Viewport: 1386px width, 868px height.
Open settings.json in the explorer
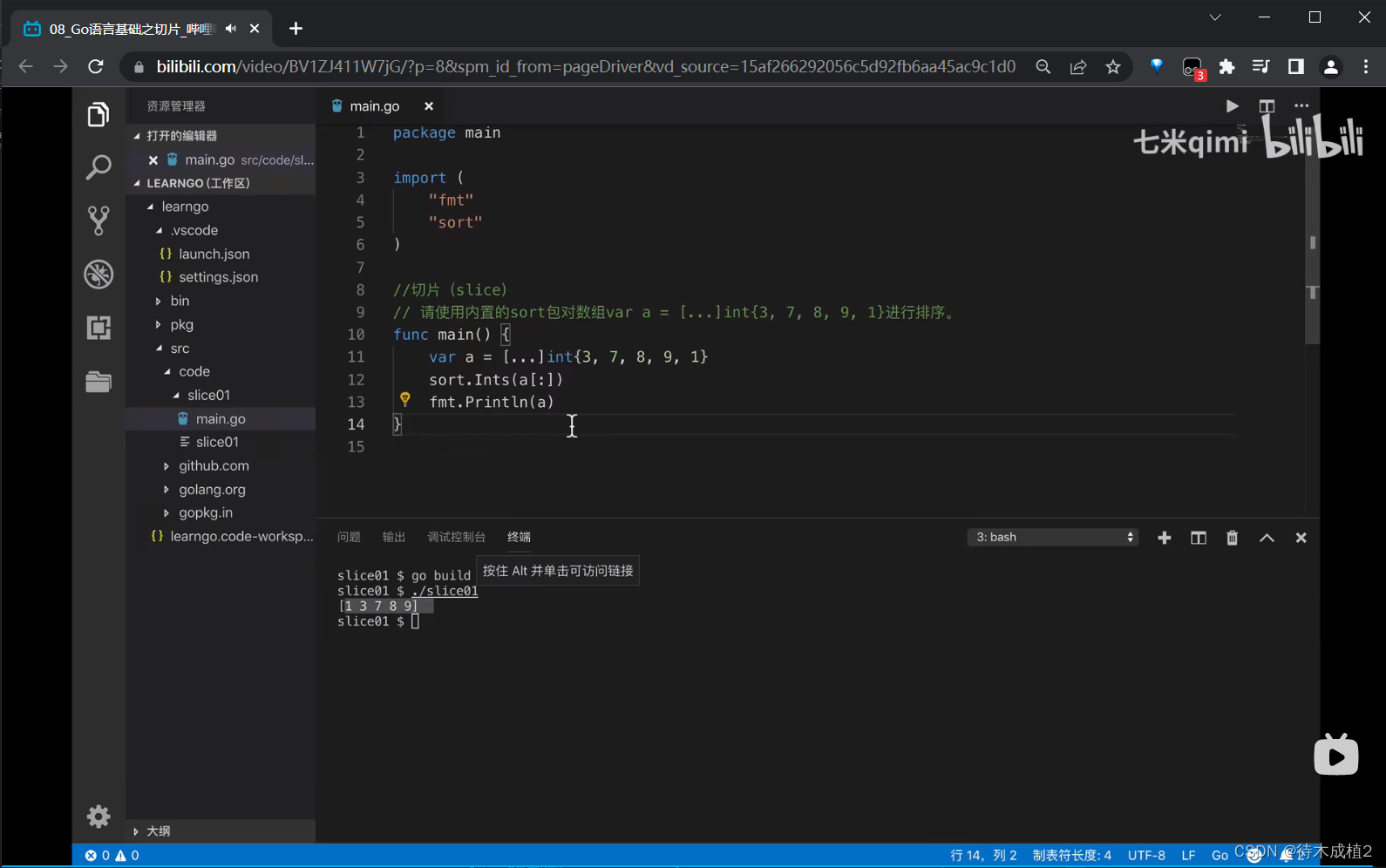tap(219, 277)
